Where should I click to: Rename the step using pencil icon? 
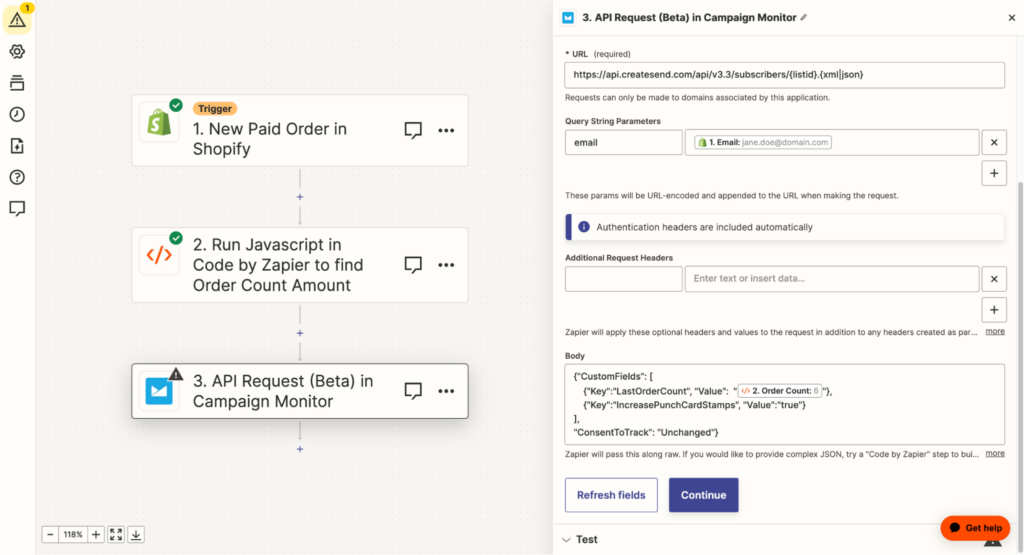point(804,18)
